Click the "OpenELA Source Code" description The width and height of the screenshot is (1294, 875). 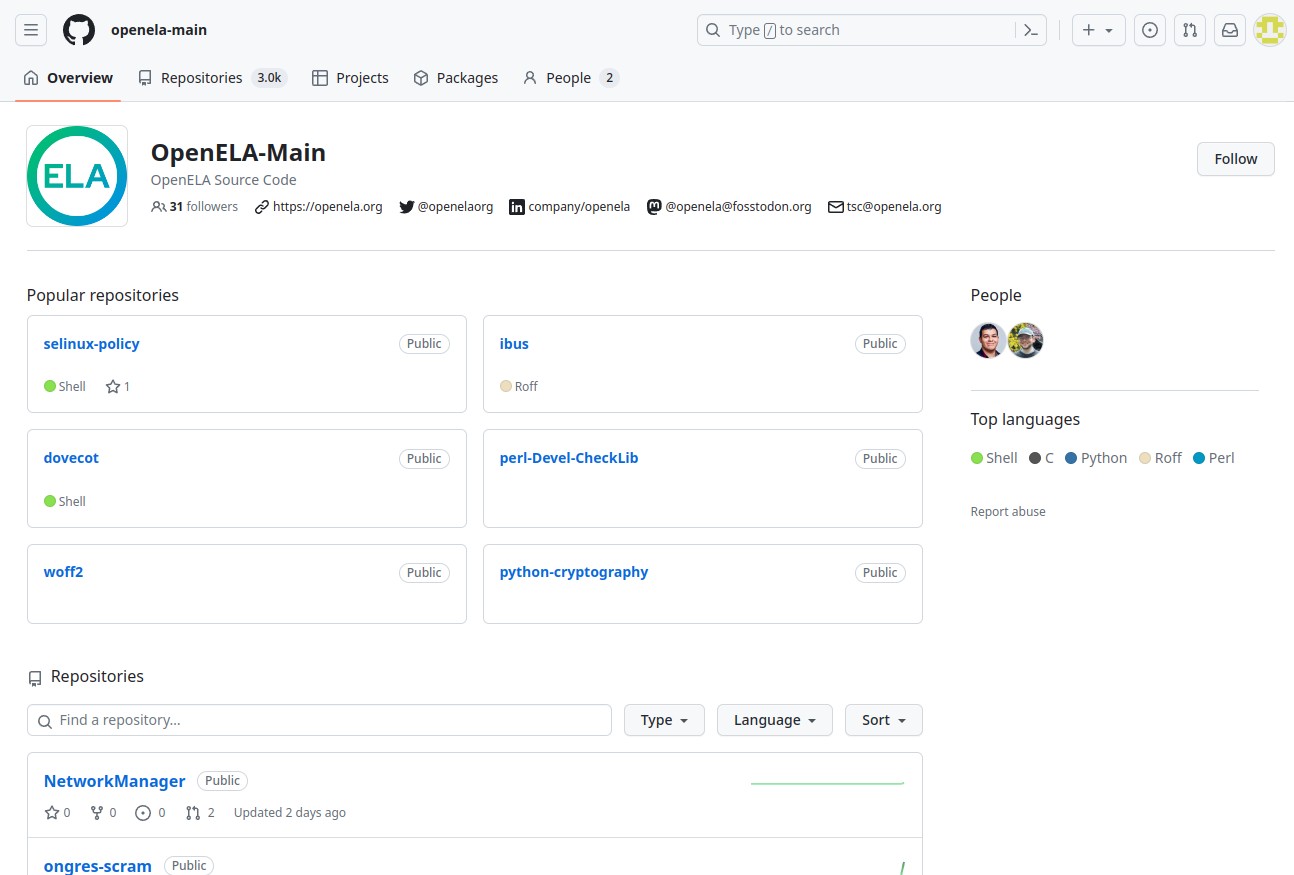224,180
